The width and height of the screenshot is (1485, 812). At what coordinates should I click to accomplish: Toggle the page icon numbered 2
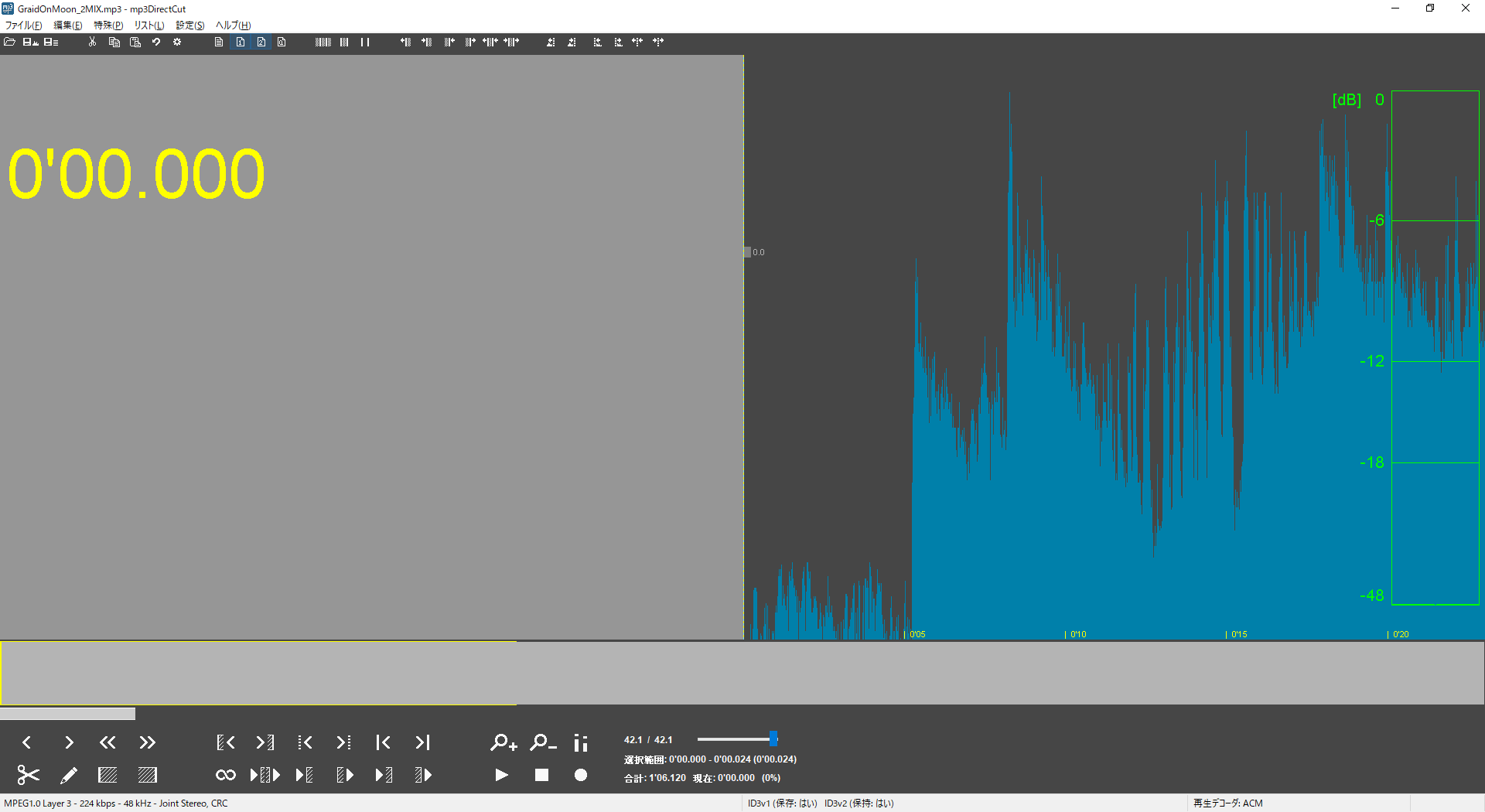[x=261, y=43]
